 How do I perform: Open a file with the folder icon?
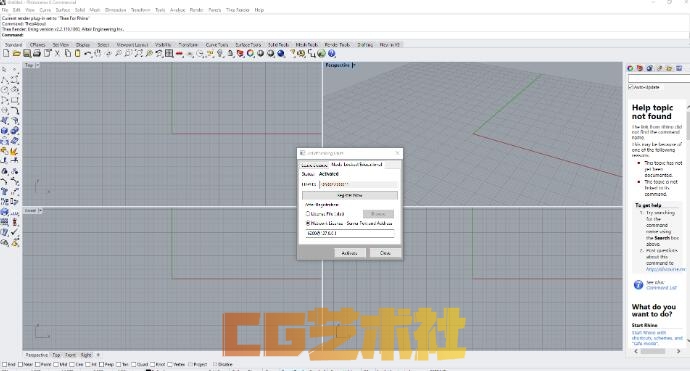click(16, 53)
